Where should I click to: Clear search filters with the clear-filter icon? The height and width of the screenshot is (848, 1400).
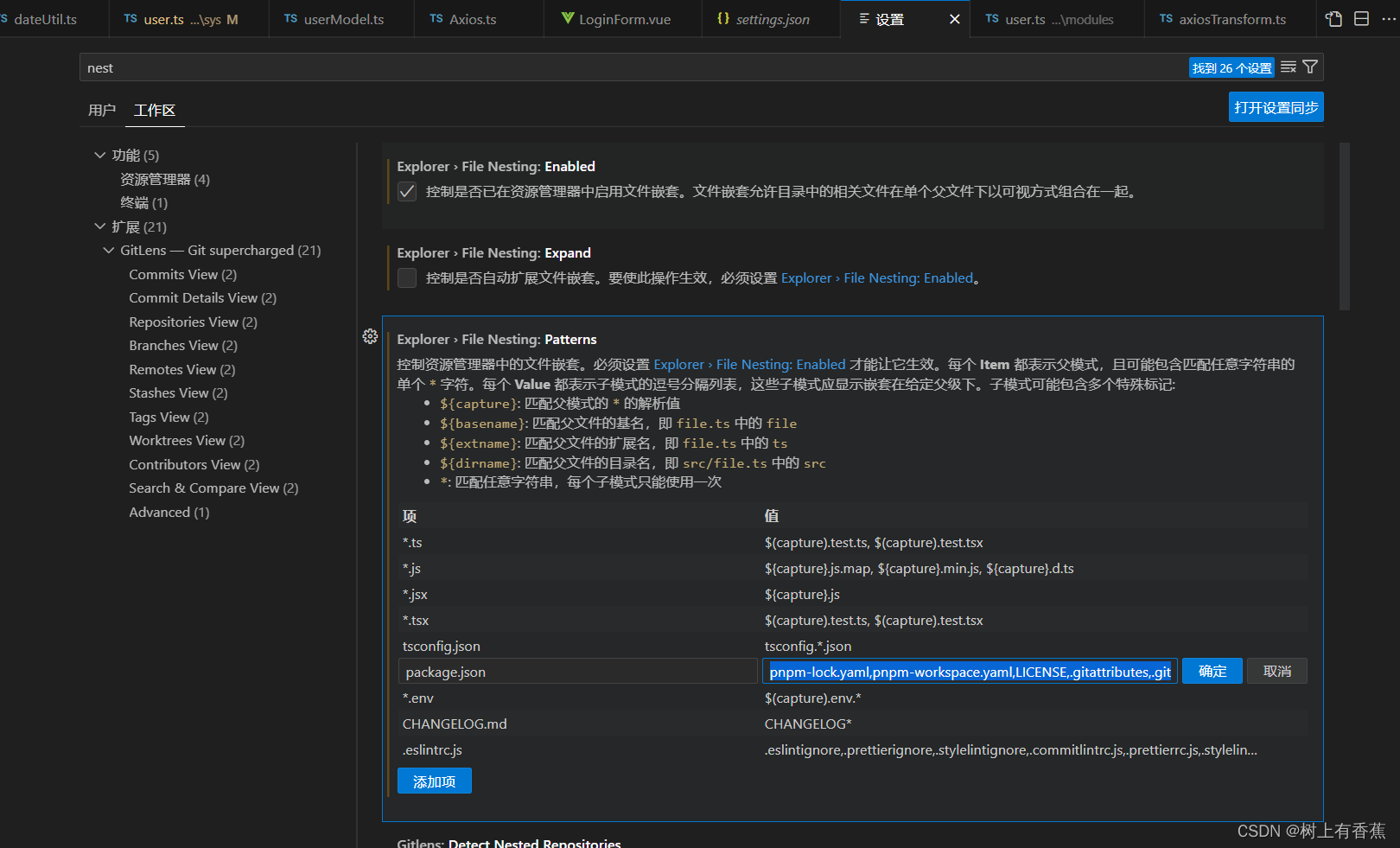pos(1288,67)
